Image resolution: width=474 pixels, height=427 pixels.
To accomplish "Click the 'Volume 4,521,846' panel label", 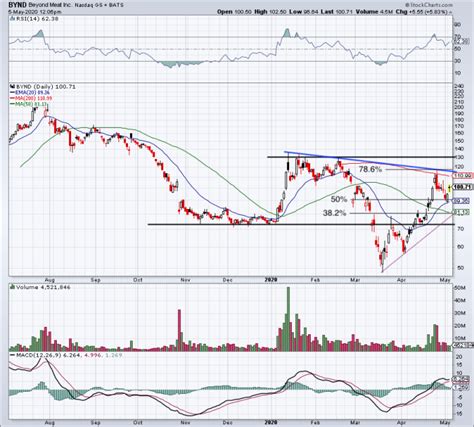I will point(43,287).
